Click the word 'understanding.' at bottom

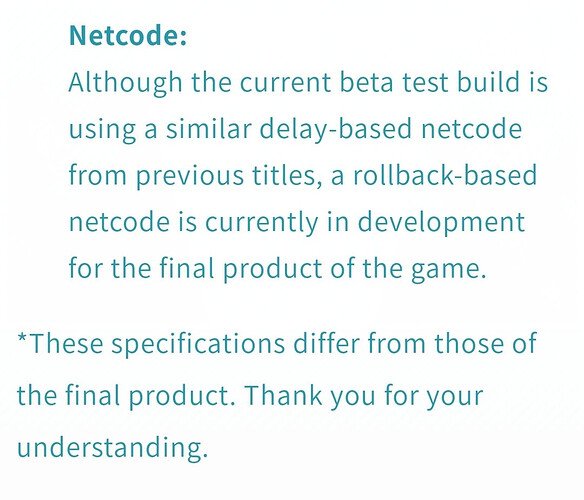click(112, 447)
